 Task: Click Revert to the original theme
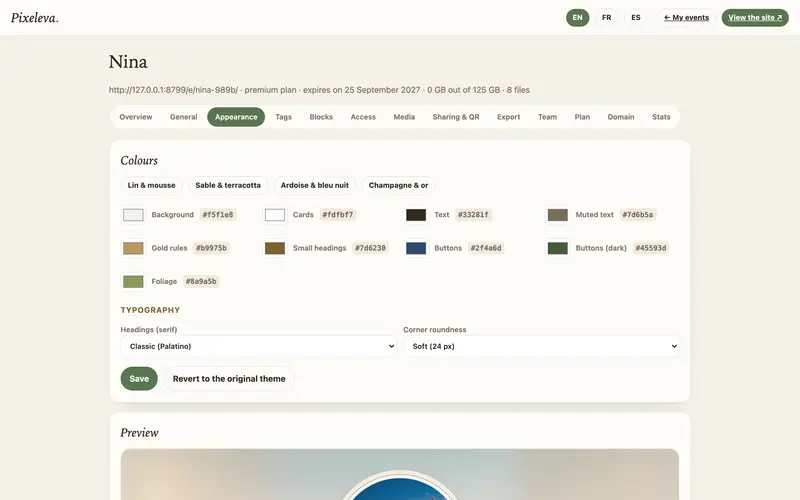(x=229, y=379)
